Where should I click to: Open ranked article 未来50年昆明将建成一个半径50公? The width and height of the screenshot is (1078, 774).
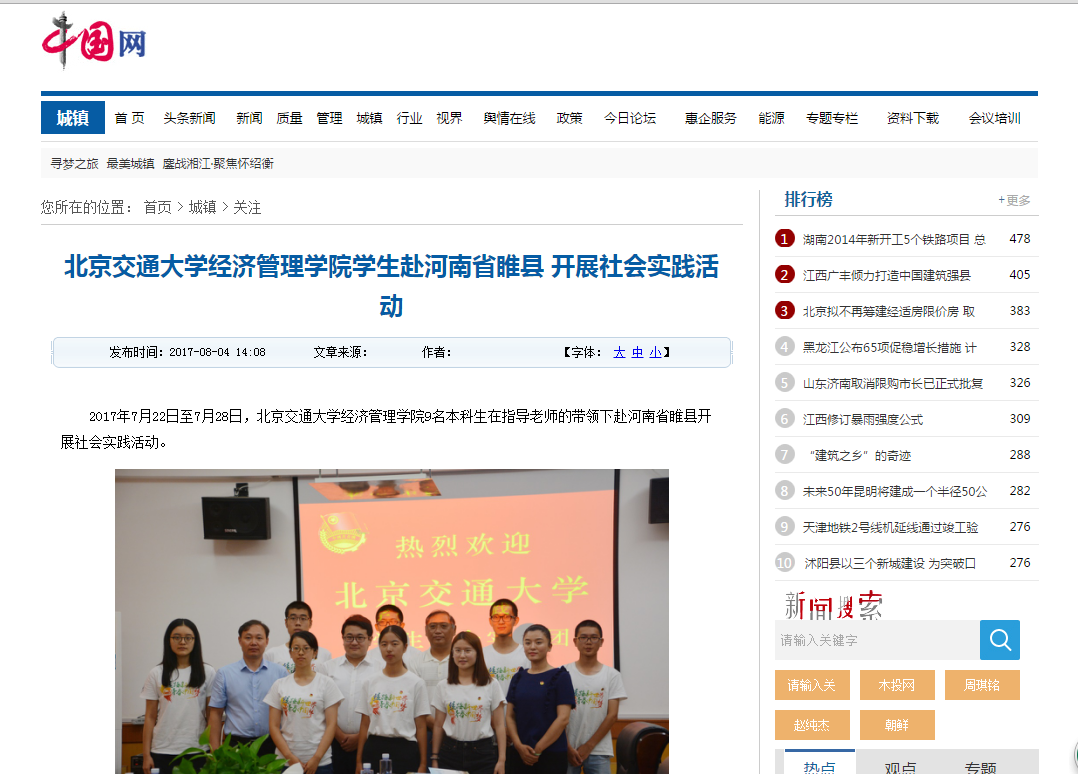894,491
